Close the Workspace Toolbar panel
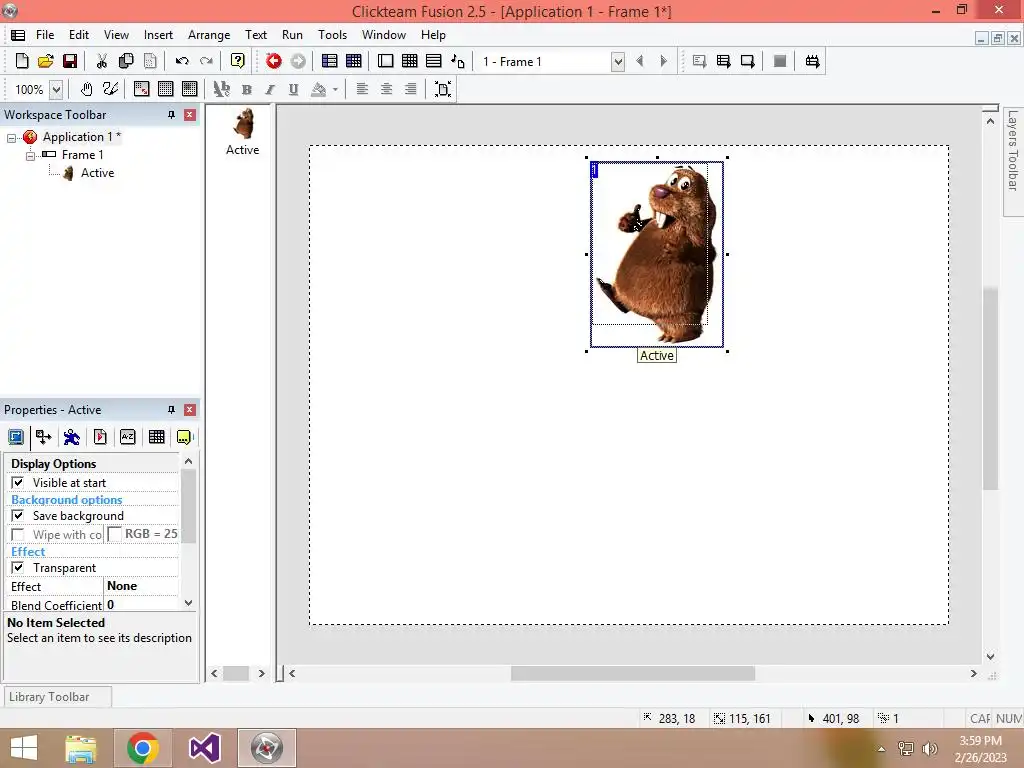1024x768 pixels. point(190,115)
